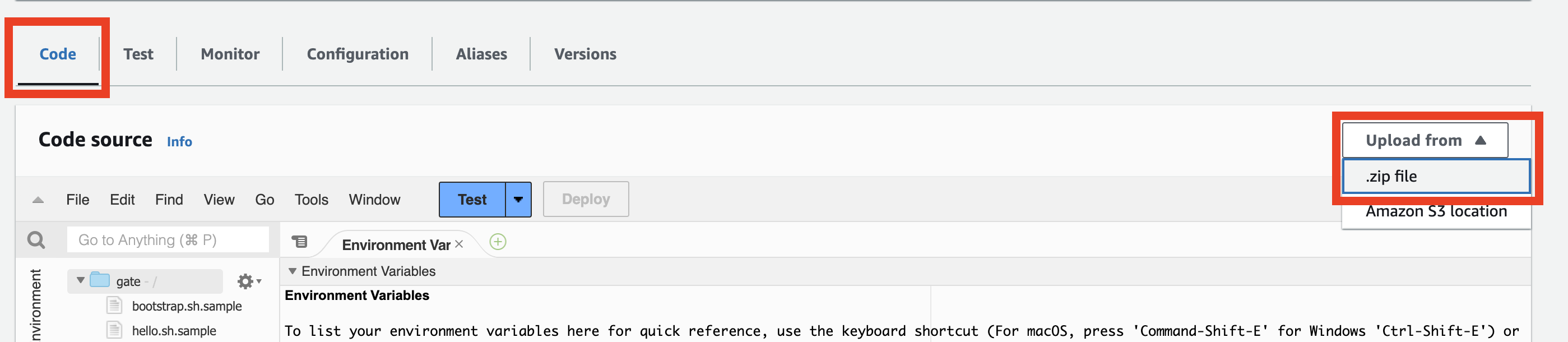Screen dimensions: 1568x342
Task: Open the gear settings icon beside gate folder
Action: (246, 281)
